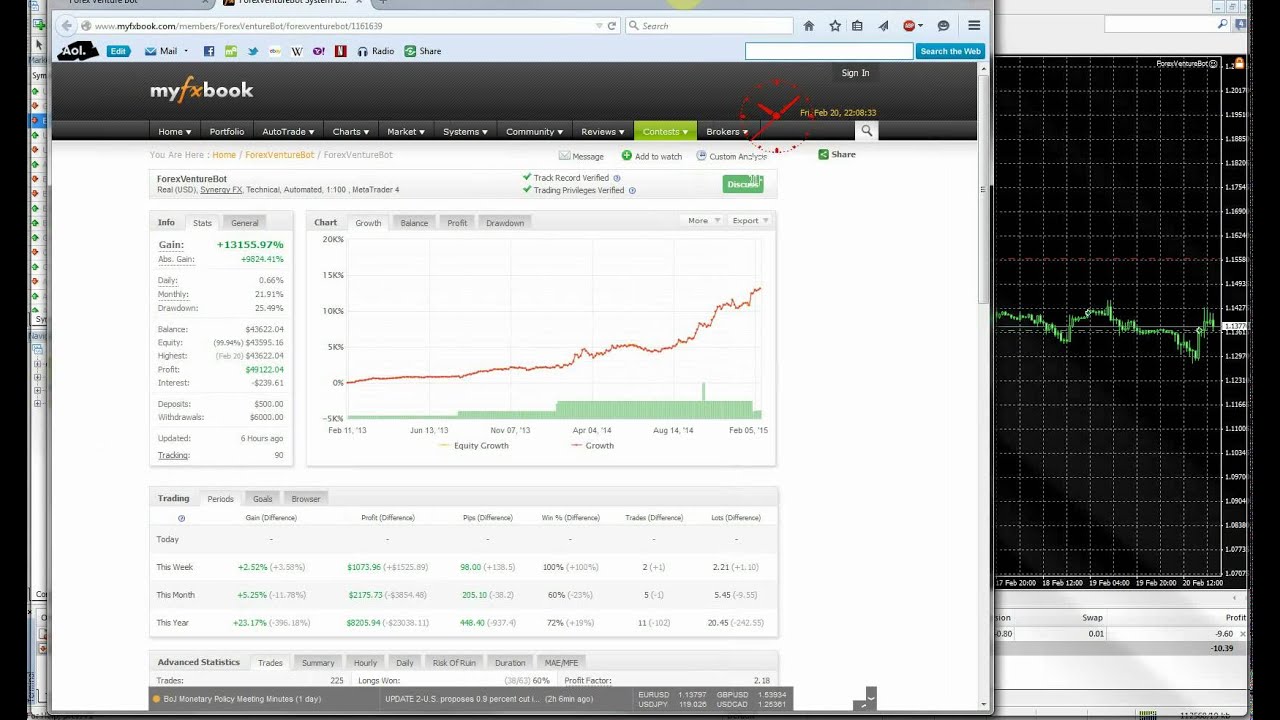Go to the browser Home page icon
Image resolution: width=1280 pixels, height=720 pixels.
pyautogui.click(x=809, y=26)
